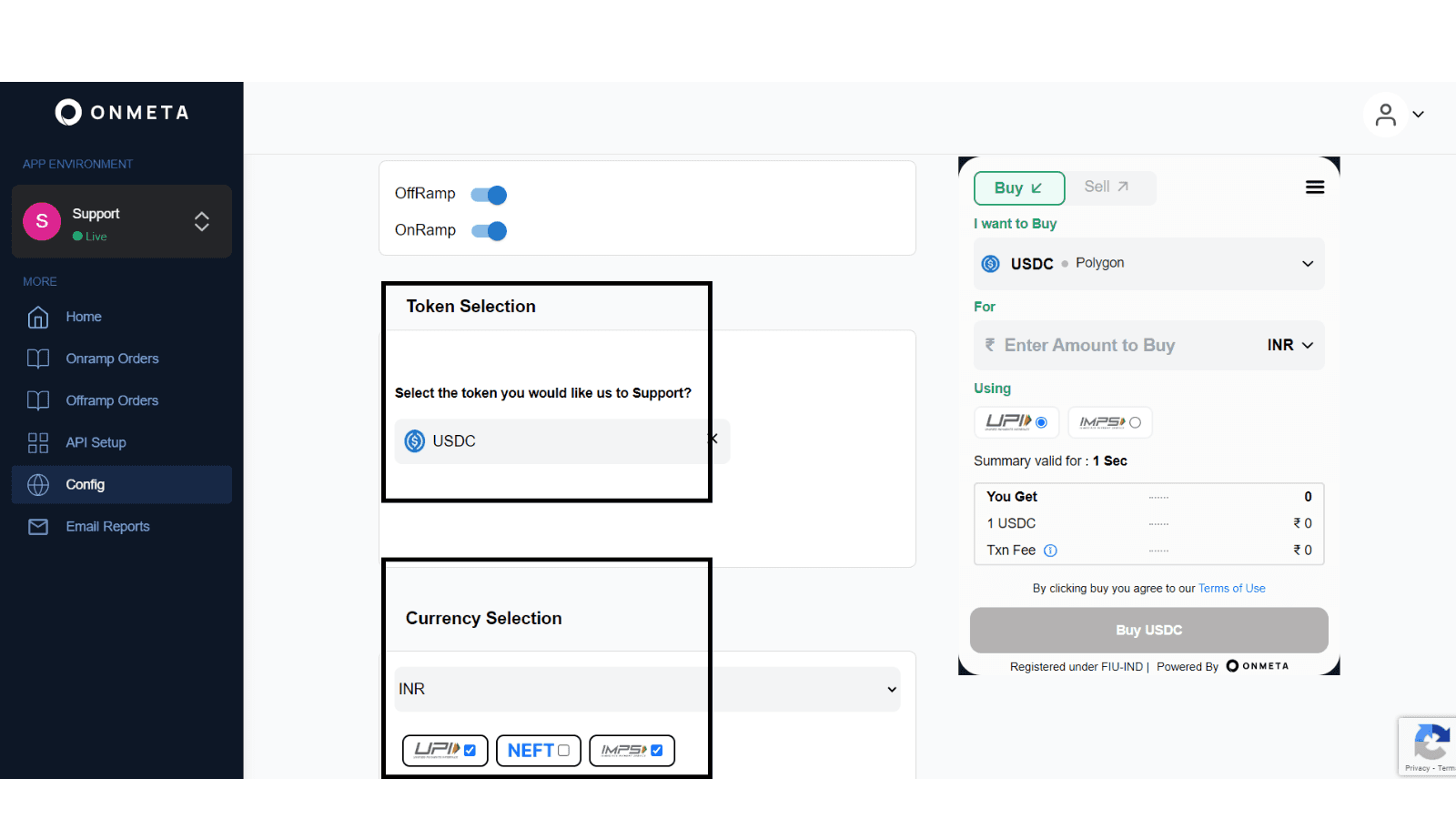
Task: Open Offramp Orders page
Action: click(x=112, y=400)
